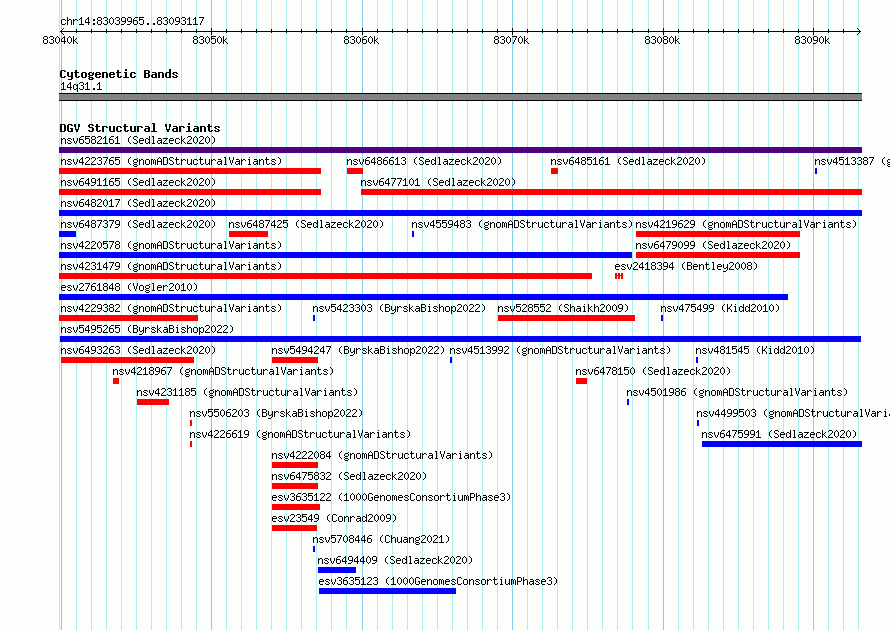This screenshot has width=890, height=630.
Task: Select the red nsv4231185 variant bar
Action: 153,402
